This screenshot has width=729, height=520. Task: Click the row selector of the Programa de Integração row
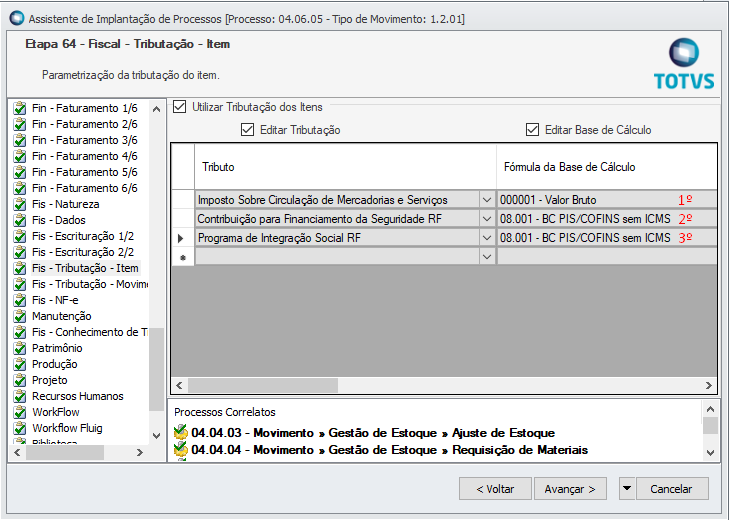[x=183, y=238]
